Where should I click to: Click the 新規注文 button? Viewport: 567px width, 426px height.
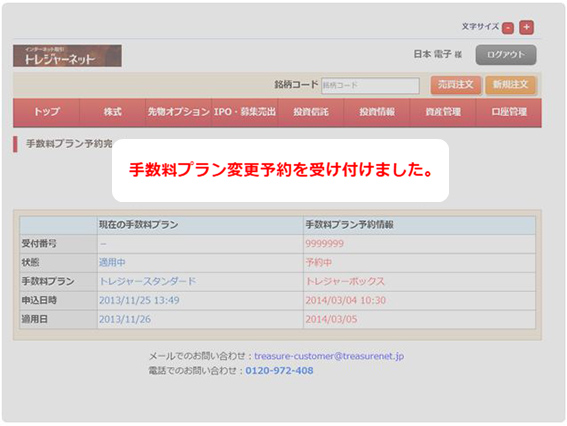[x=511, y=85]
